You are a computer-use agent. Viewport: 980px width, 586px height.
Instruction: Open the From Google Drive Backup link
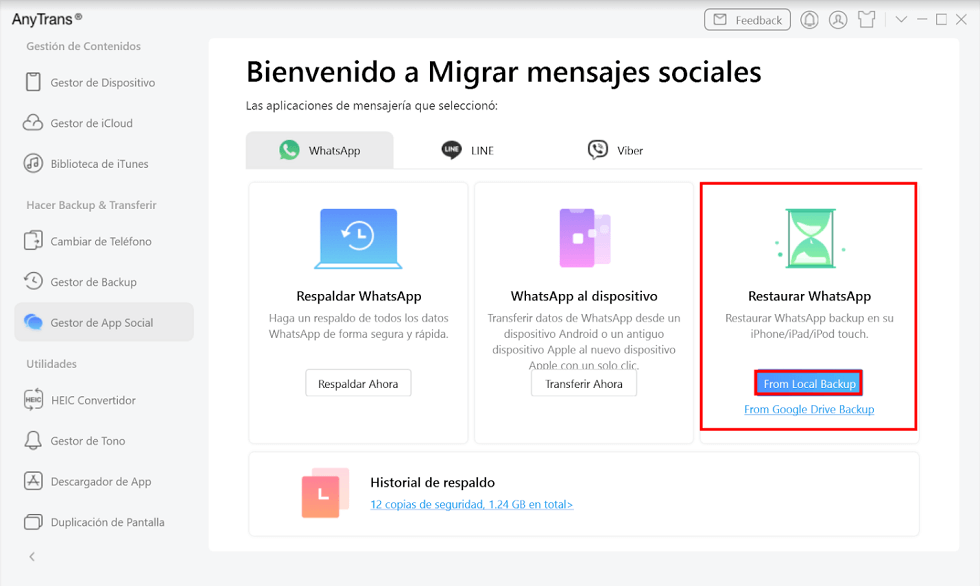tap(809, 409)
